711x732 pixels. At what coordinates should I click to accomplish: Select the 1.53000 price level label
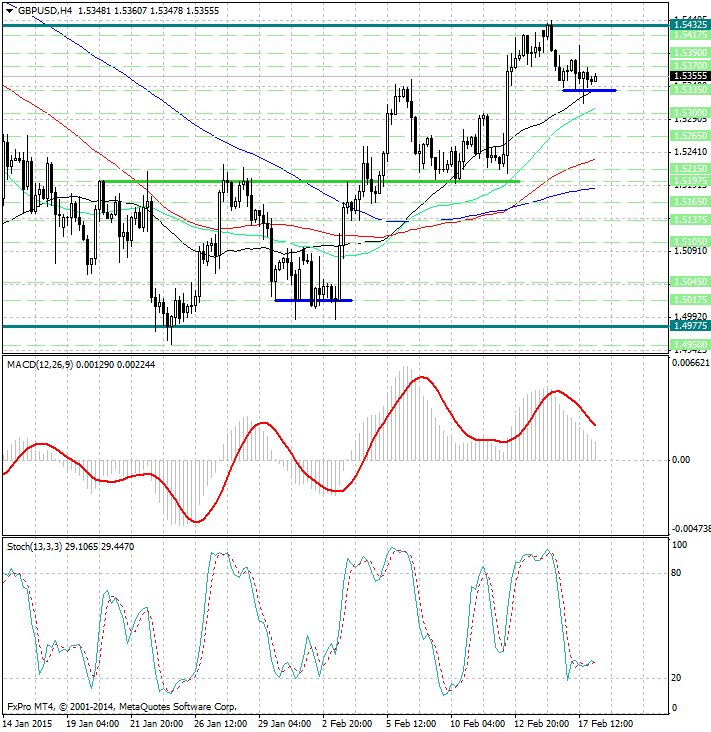click(x=690, y=113)
